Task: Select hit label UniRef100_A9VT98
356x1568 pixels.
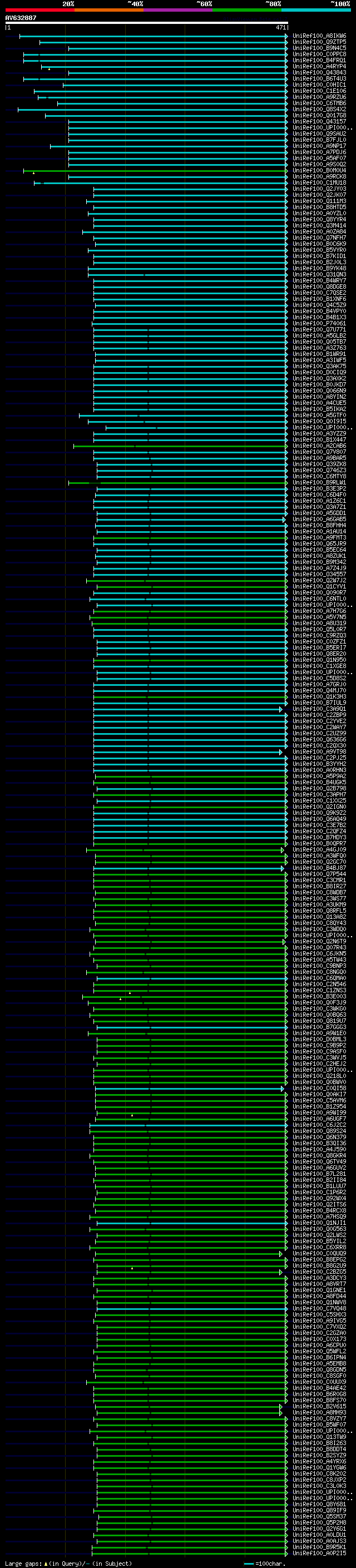Action: [319, 752]
